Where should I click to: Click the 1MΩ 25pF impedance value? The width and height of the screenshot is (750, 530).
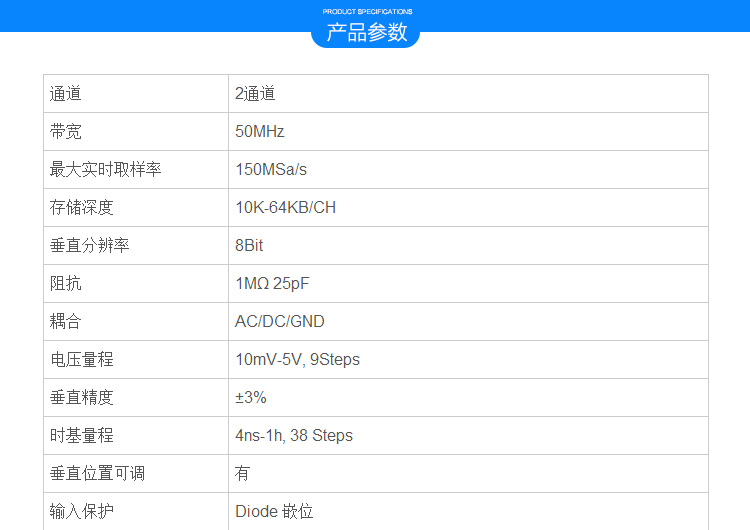(x=272, y=284)
